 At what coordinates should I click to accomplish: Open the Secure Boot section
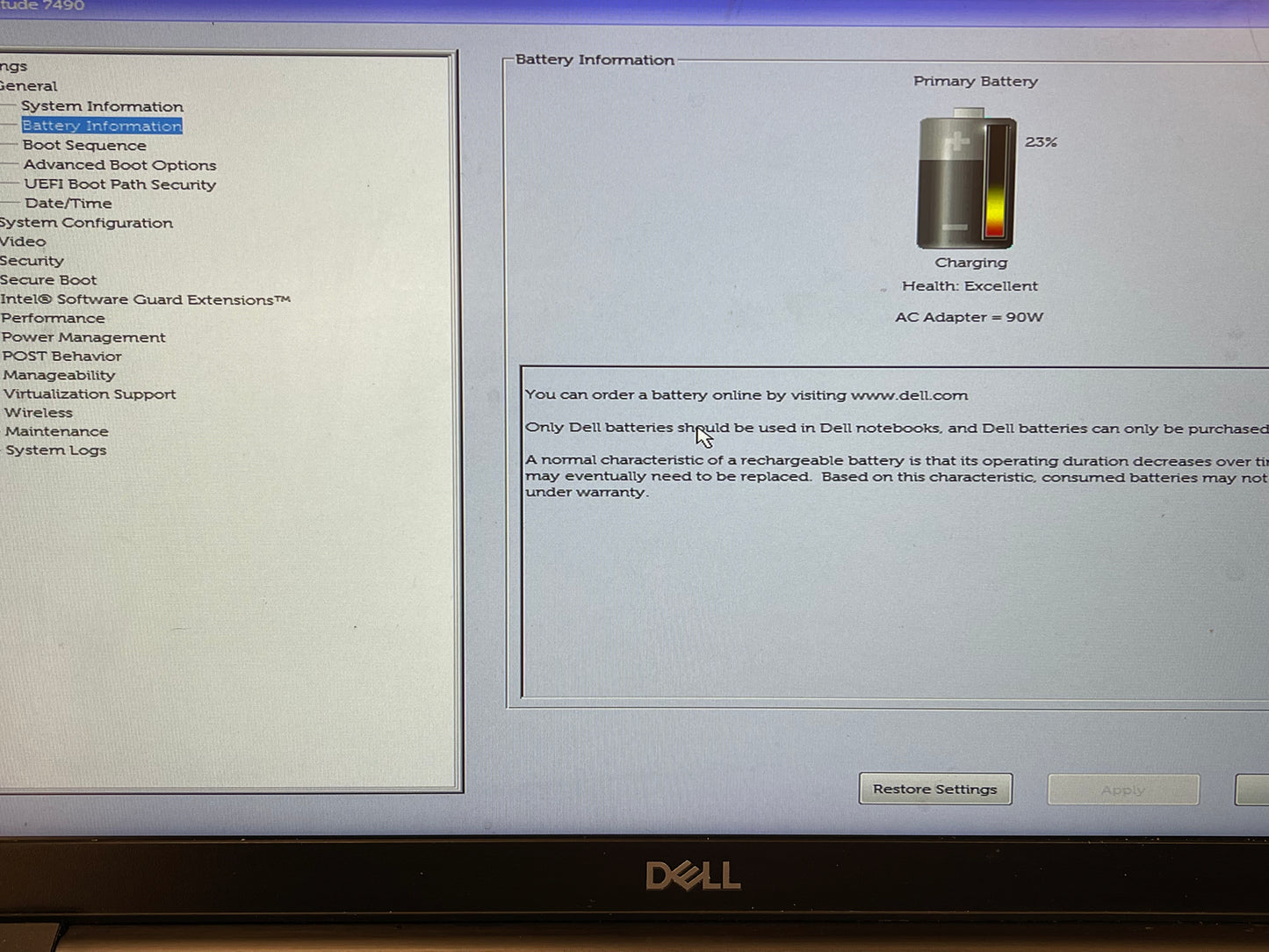[x=48, y=279]
